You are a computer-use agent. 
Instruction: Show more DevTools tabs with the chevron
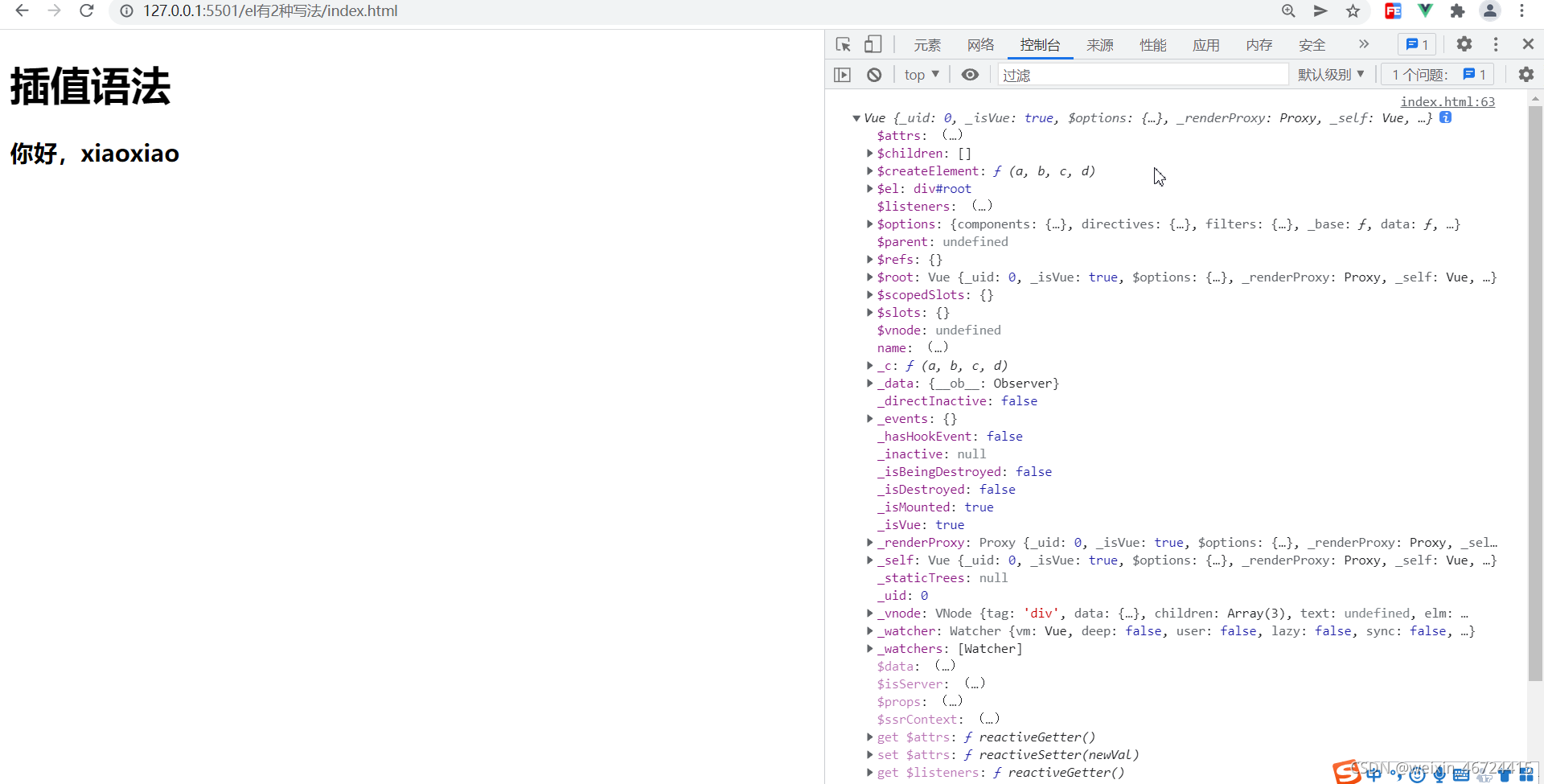click(1364, 44)
